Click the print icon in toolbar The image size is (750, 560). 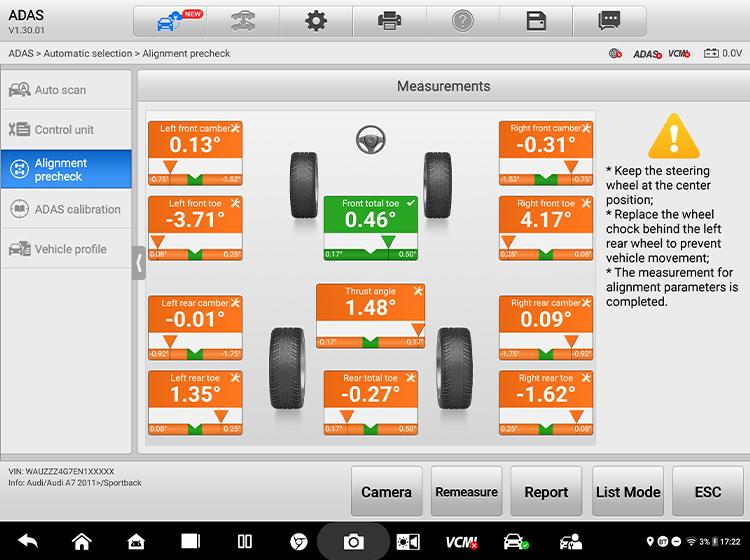[389, 21]
